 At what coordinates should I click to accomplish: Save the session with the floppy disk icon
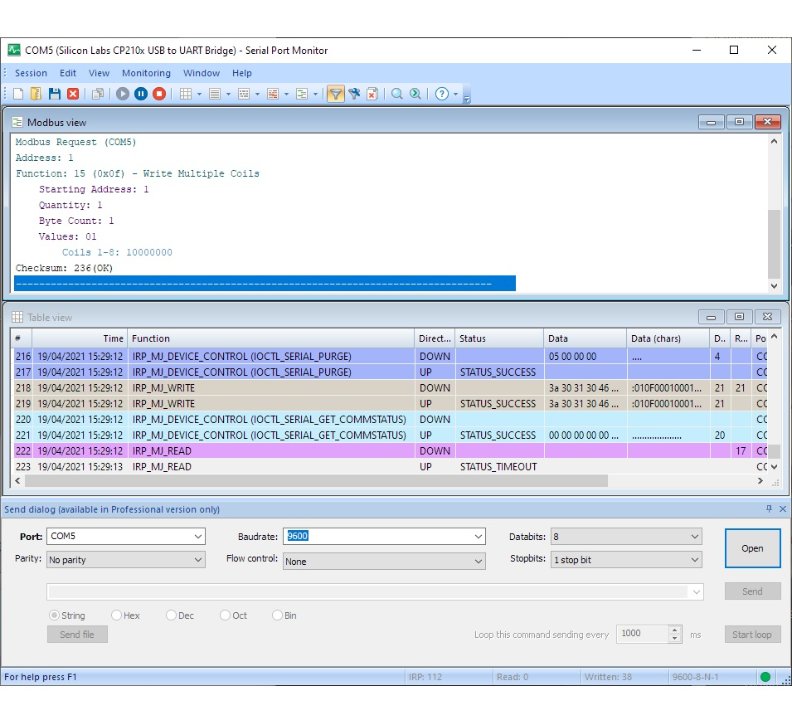pos(55,93)
